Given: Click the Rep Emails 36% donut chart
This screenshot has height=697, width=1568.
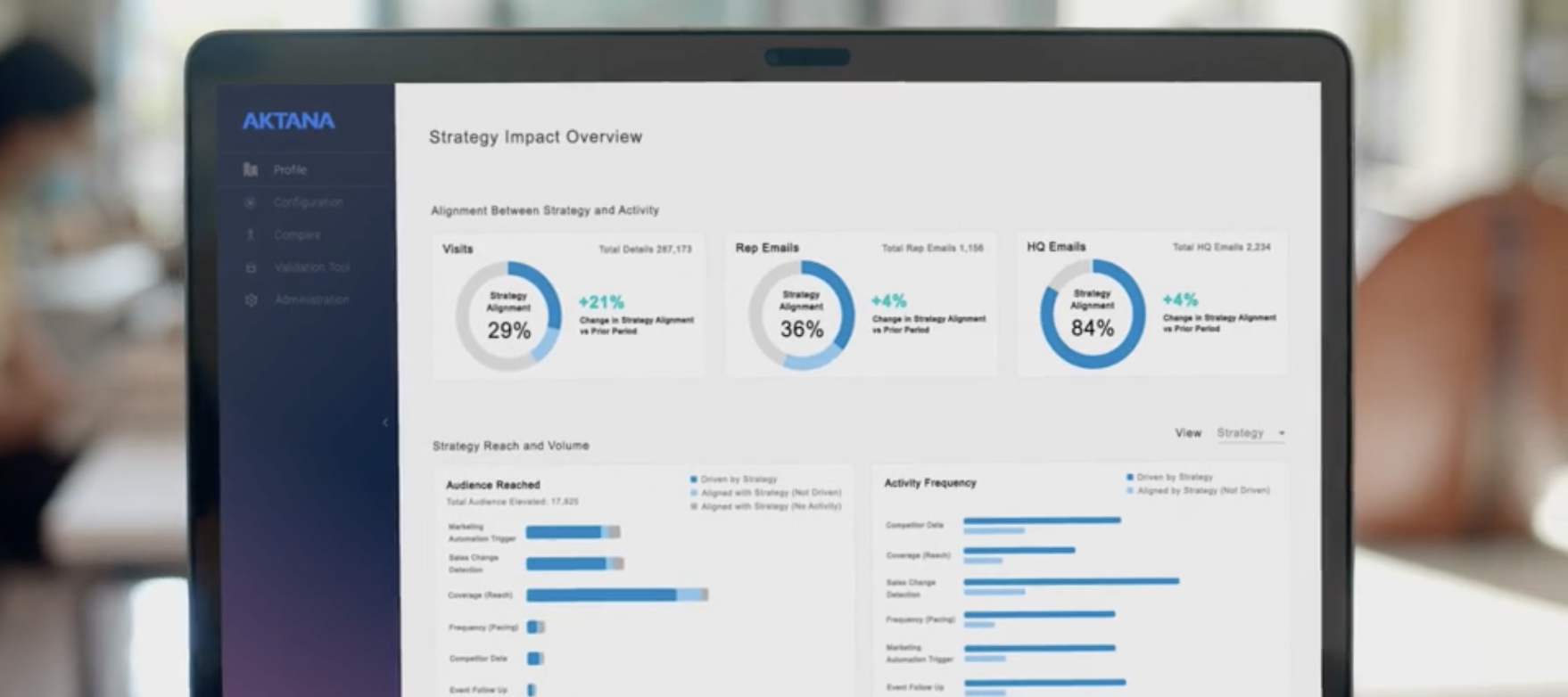Looking at the screenshot, I should coord(801,315).
